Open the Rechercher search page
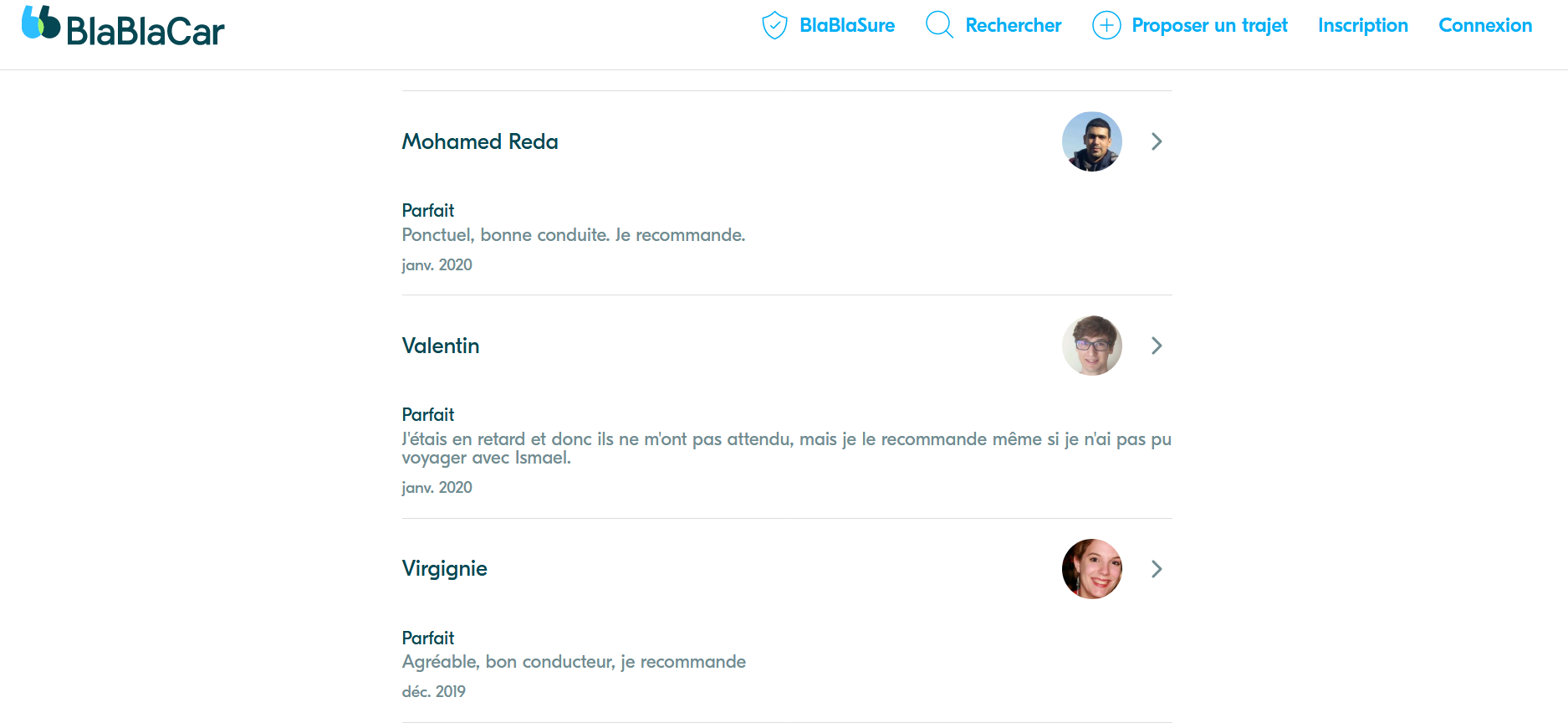The image size is (1568, 728). [1013, 25]
